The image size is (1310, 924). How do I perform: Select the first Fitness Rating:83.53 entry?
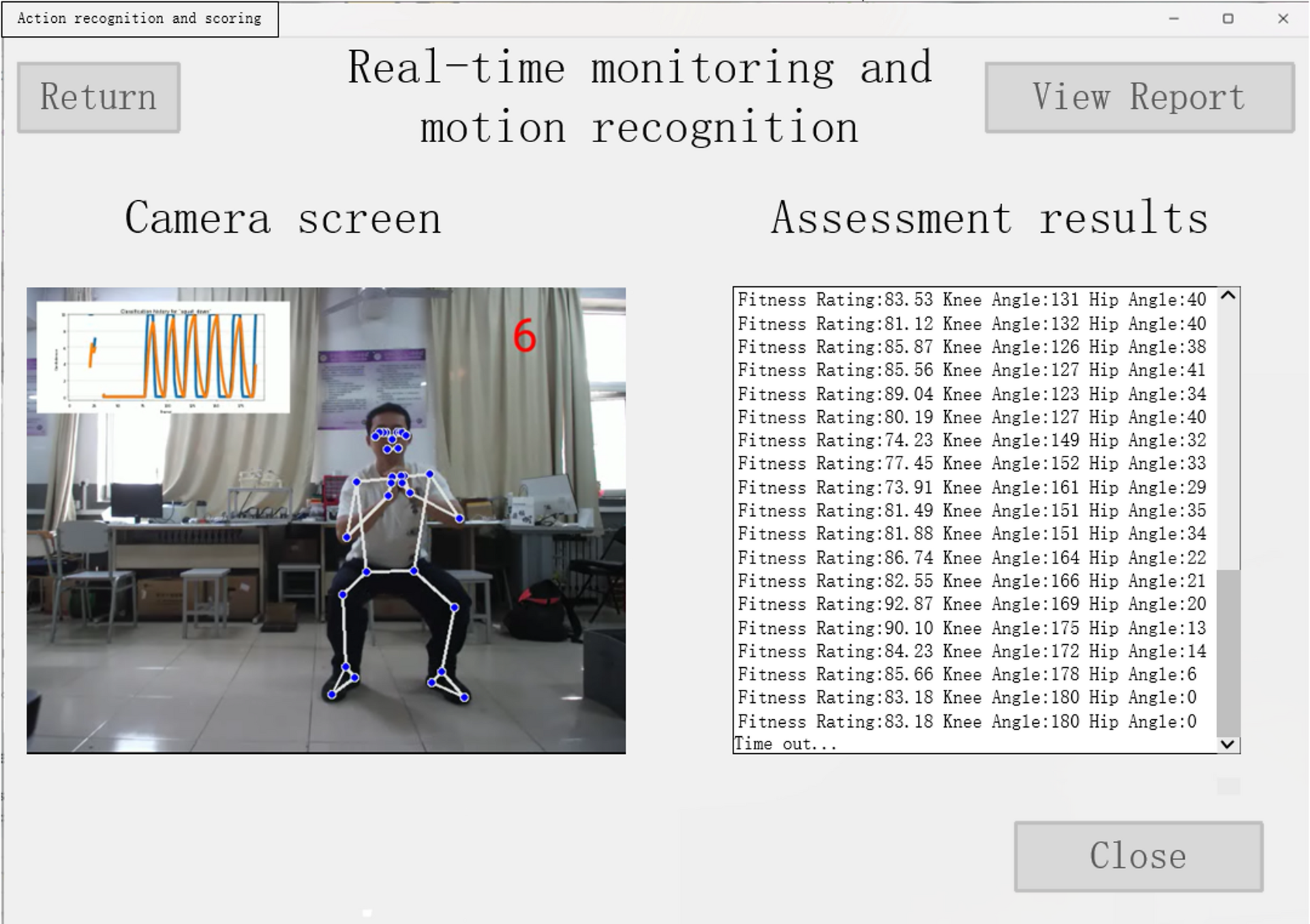coord(971,300)
